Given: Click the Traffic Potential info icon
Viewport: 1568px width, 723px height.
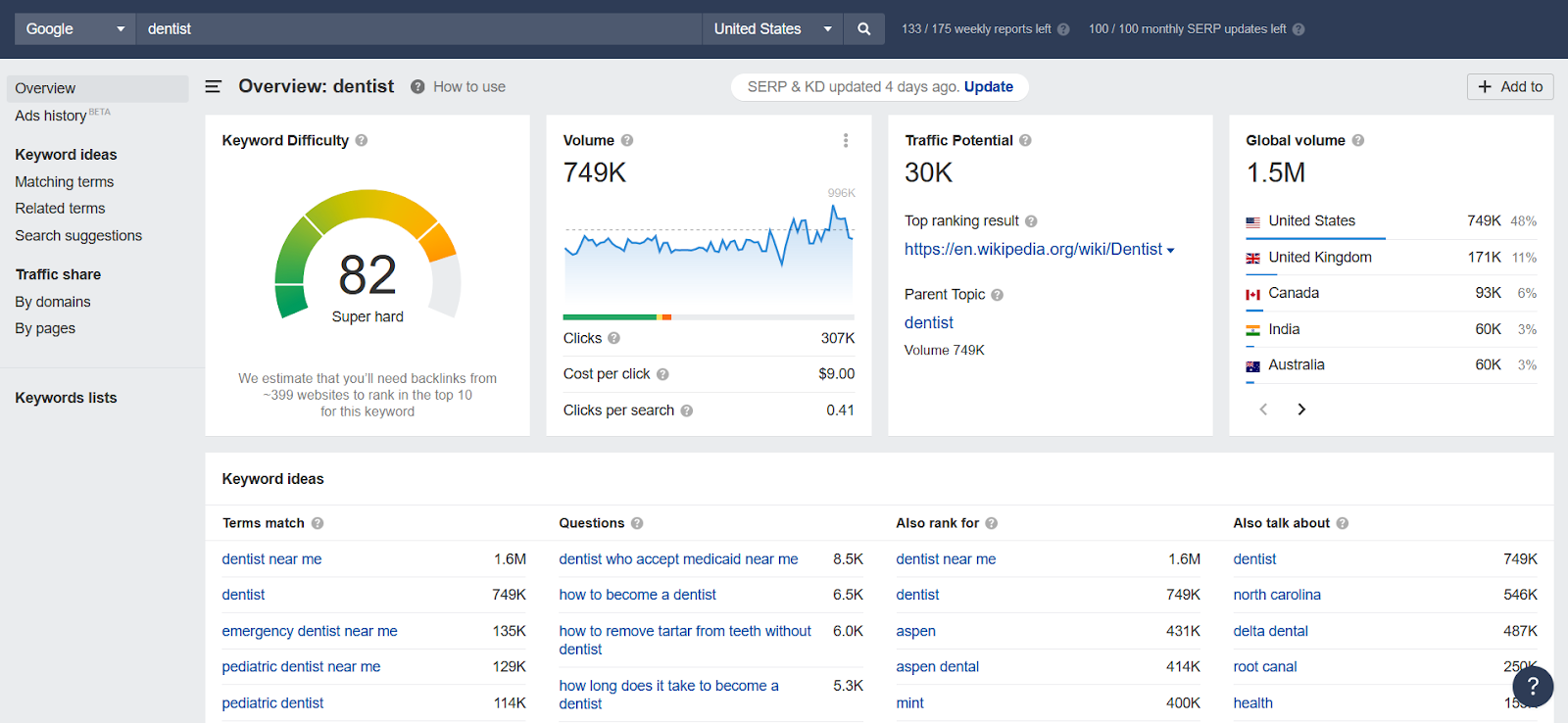Looking at the screenshot, I should pos(1025,140).
